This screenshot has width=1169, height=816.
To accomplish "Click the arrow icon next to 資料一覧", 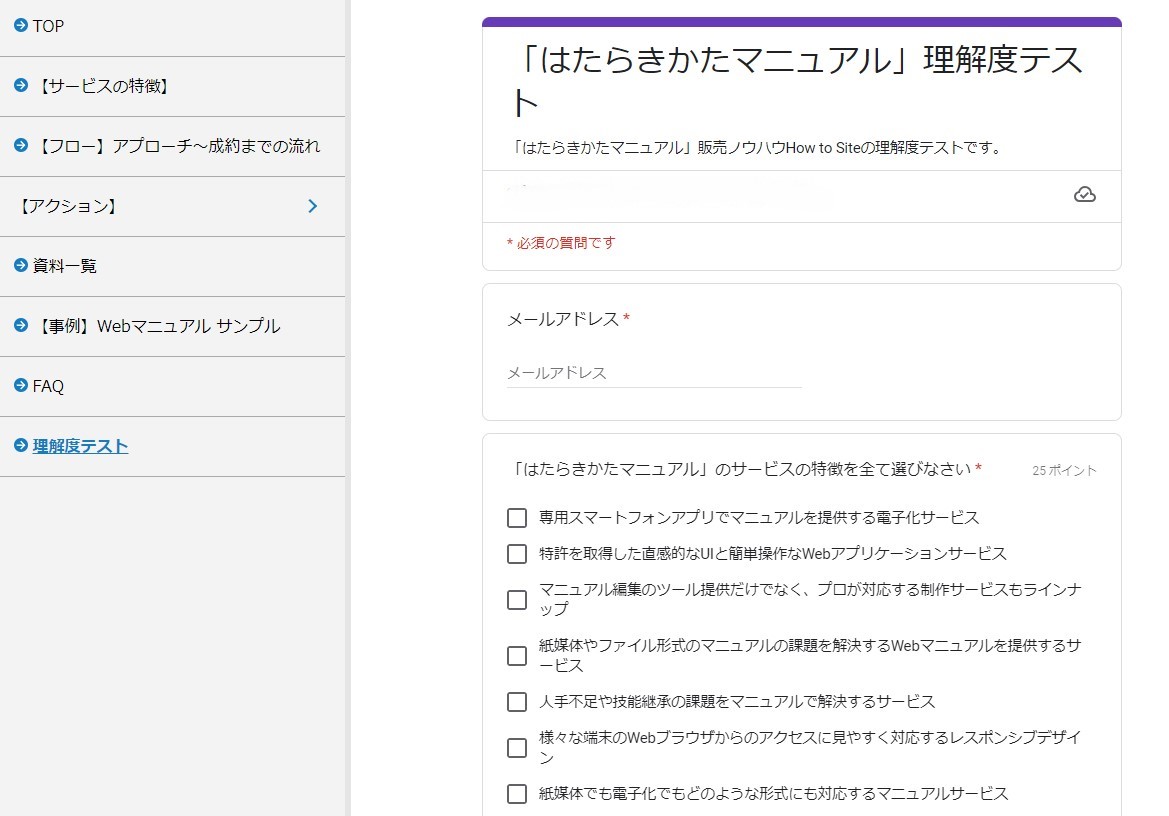I will click(20, 266).
